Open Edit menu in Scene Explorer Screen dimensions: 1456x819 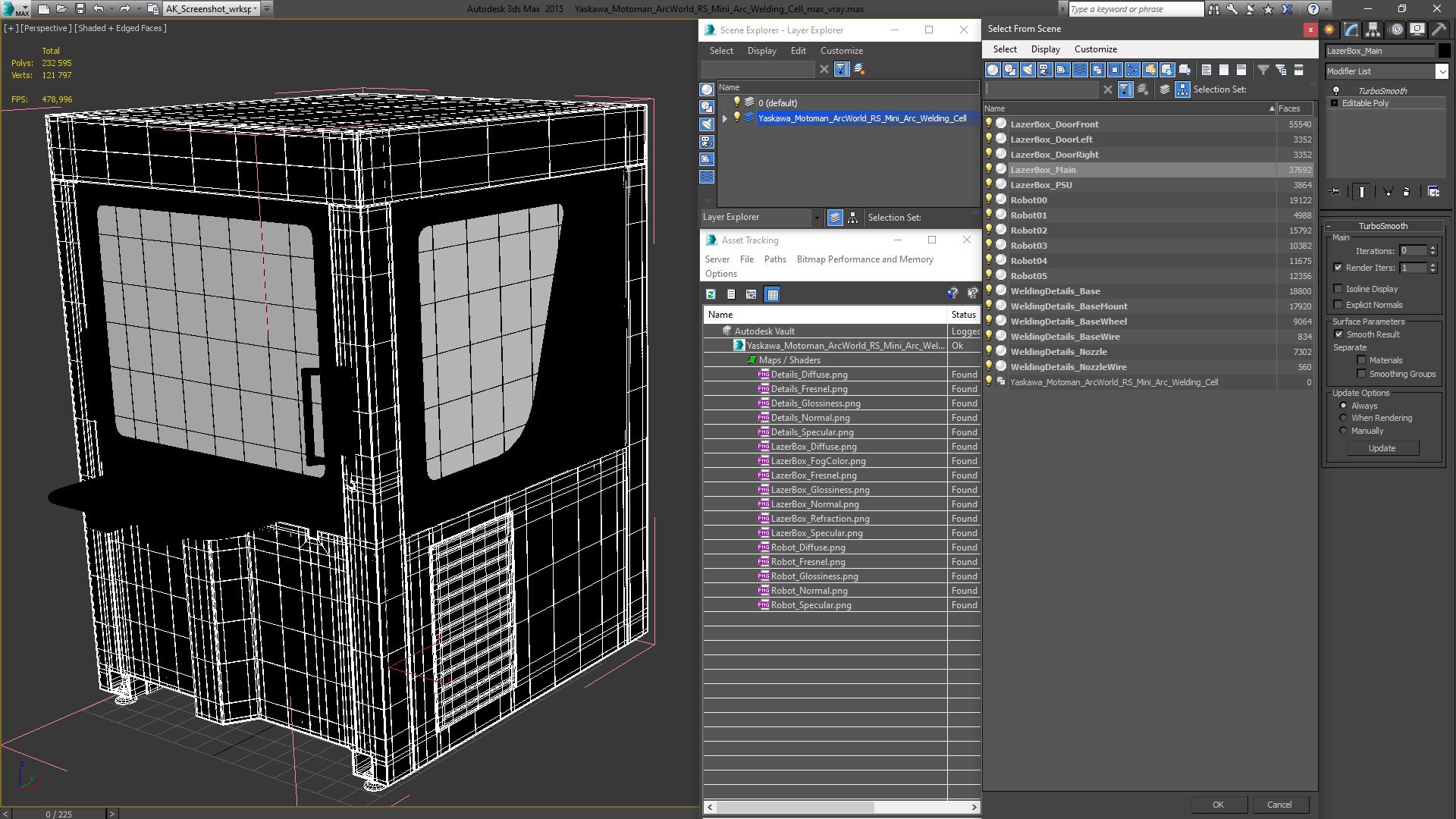[798, 51]
